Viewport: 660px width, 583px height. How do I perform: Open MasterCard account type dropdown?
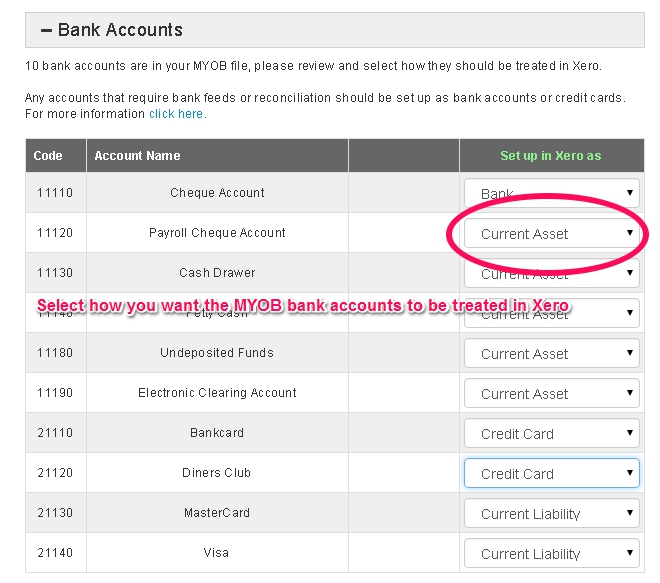551,514
